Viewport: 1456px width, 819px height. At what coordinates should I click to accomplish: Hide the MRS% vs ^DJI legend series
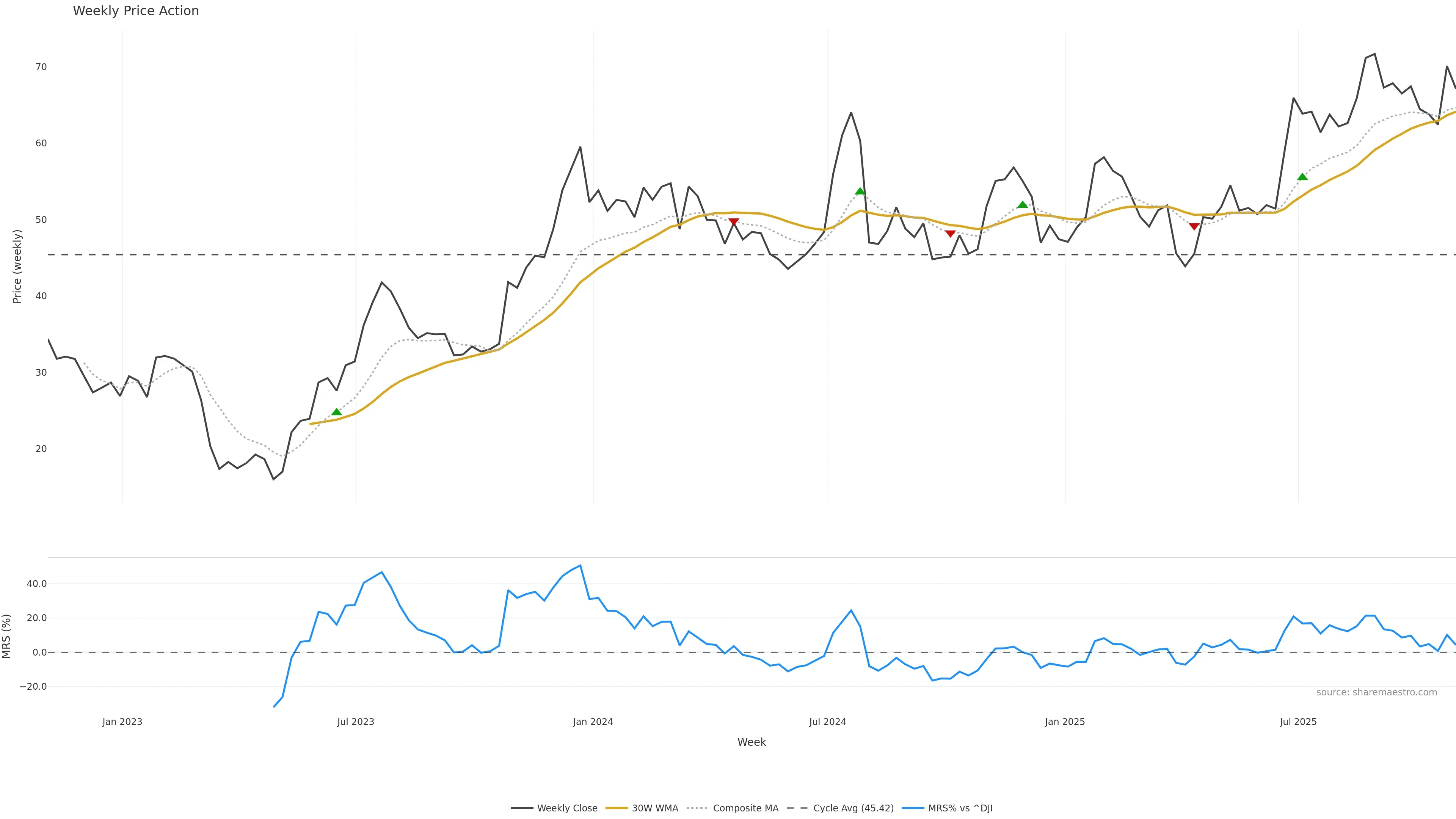(960, 808)
